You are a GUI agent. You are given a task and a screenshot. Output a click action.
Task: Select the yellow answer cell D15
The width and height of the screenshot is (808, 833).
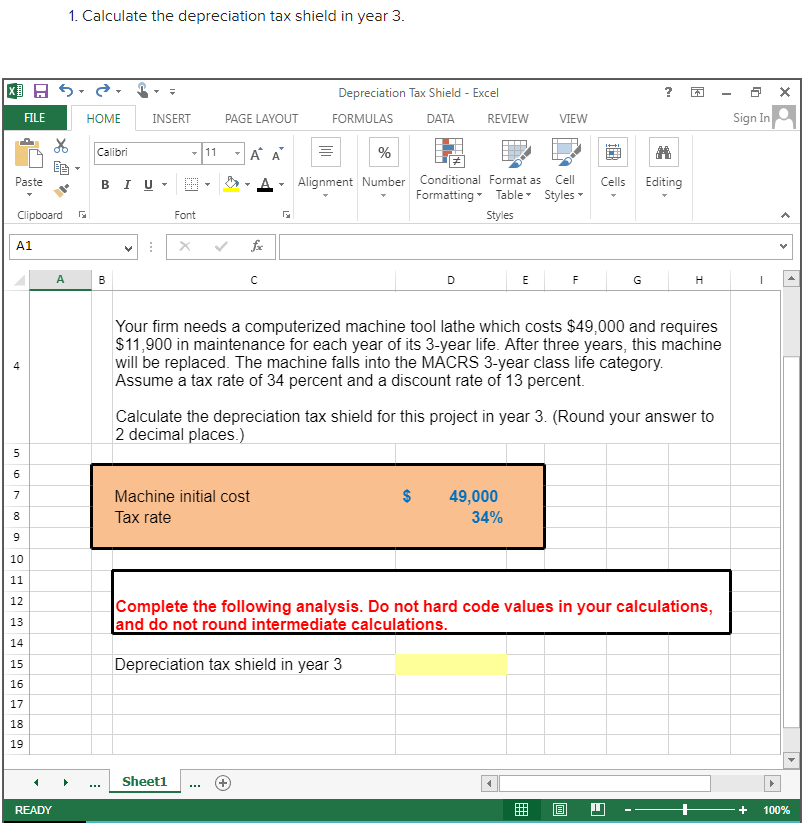[450, 665]
